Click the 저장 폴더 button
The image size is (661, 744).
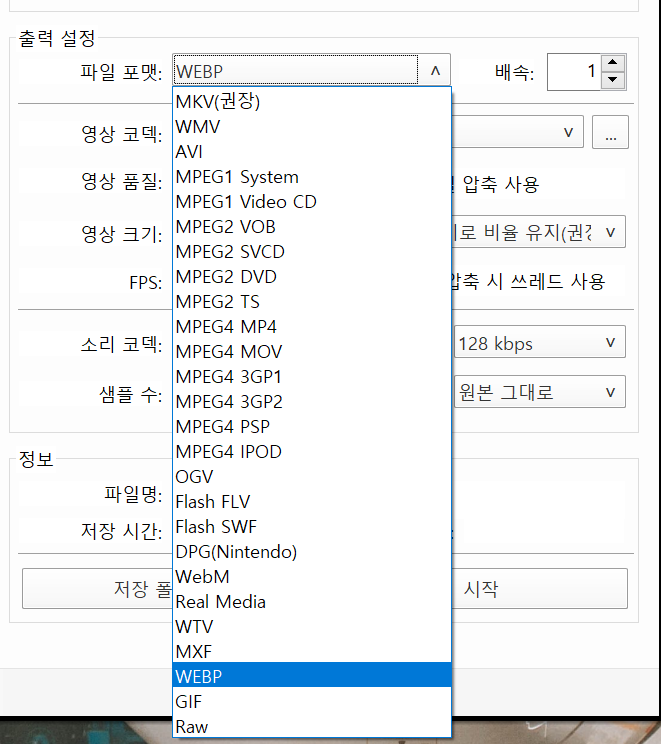click(x=97, y=588)
